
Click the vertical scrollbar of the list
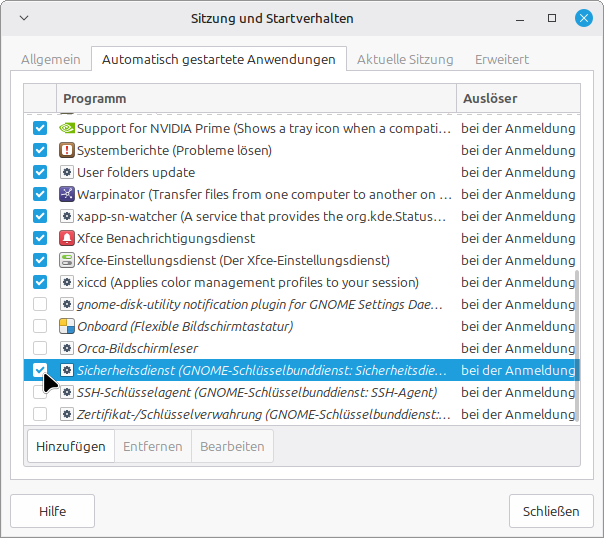577,345
